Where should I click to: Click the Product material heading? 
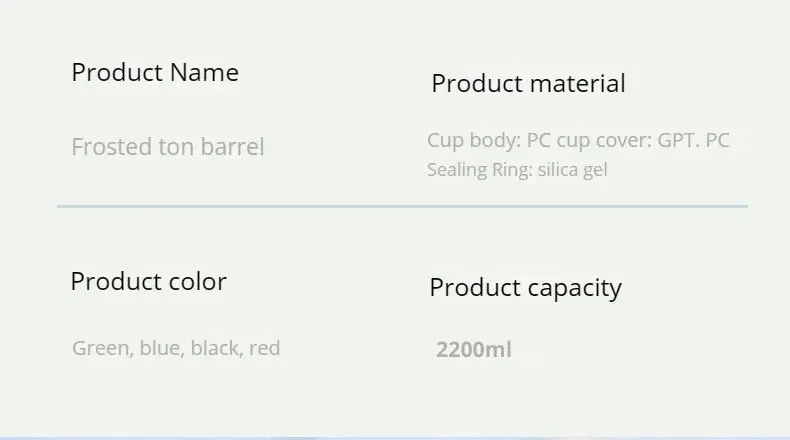528,84
